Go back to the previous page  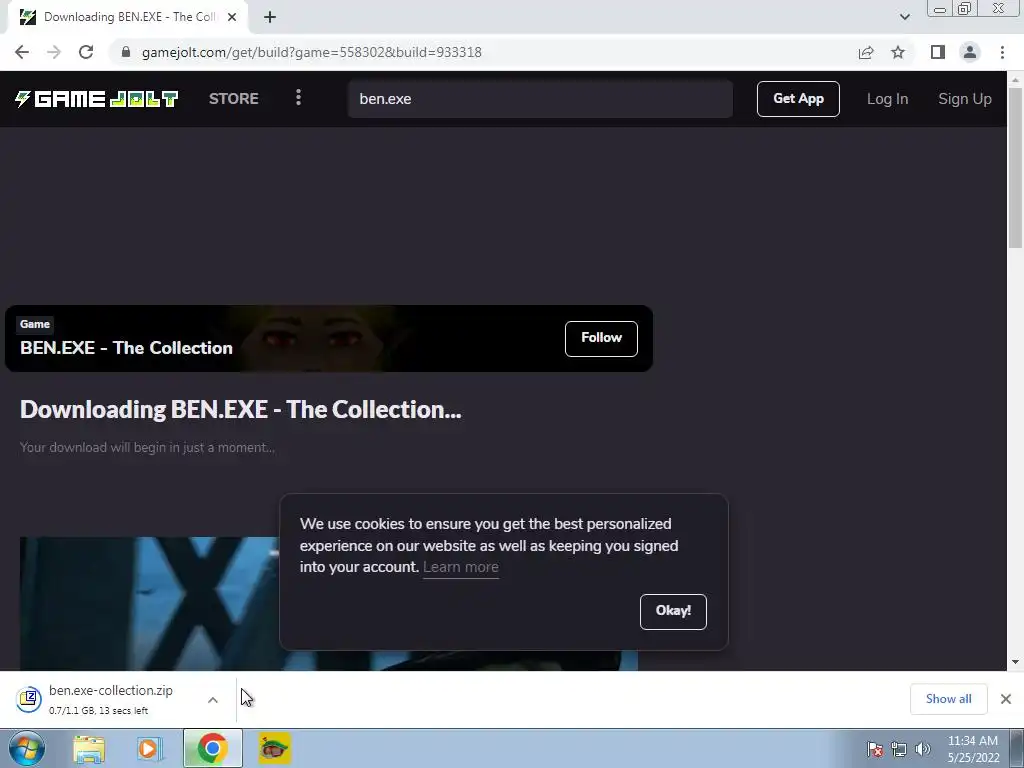(22, 52)
